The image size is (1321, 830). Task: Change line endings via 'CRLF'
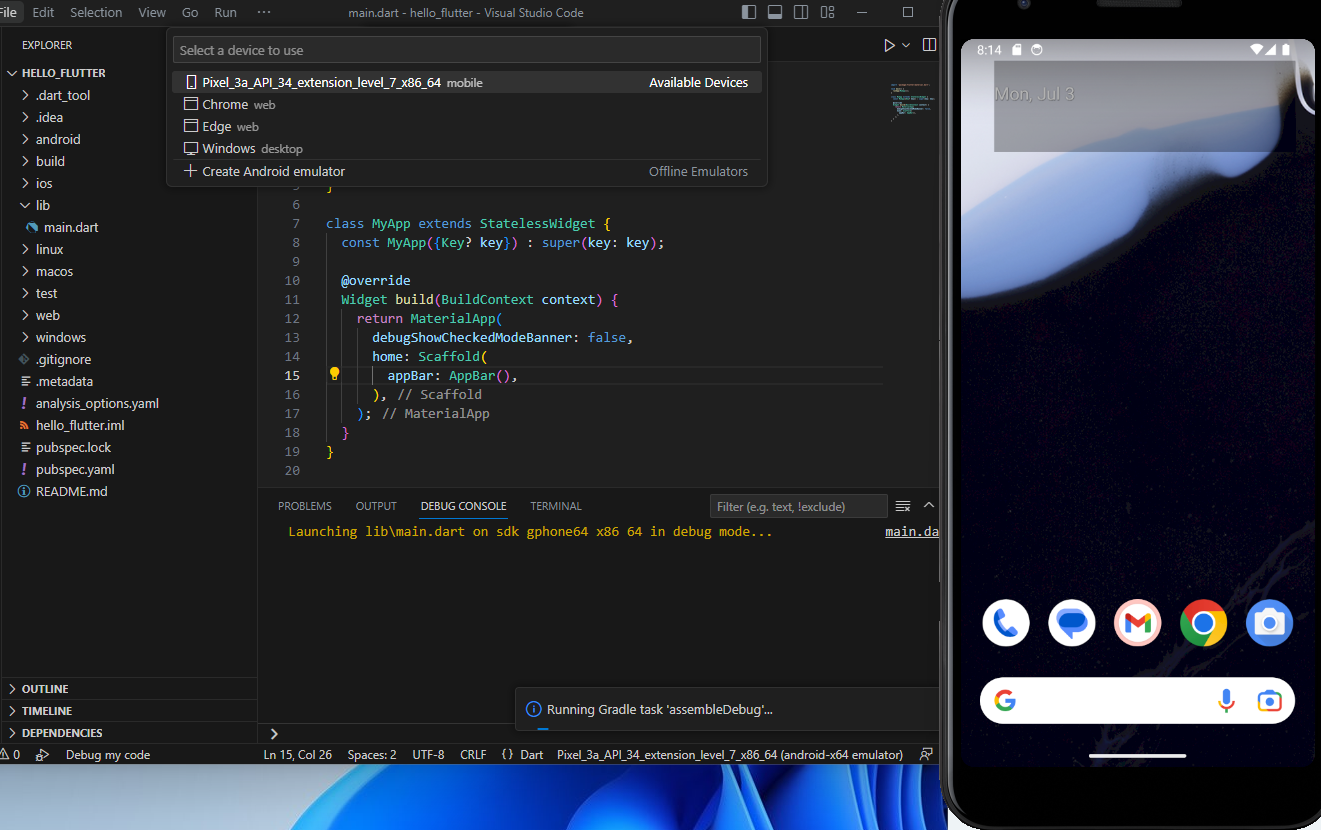click(473, 755)
